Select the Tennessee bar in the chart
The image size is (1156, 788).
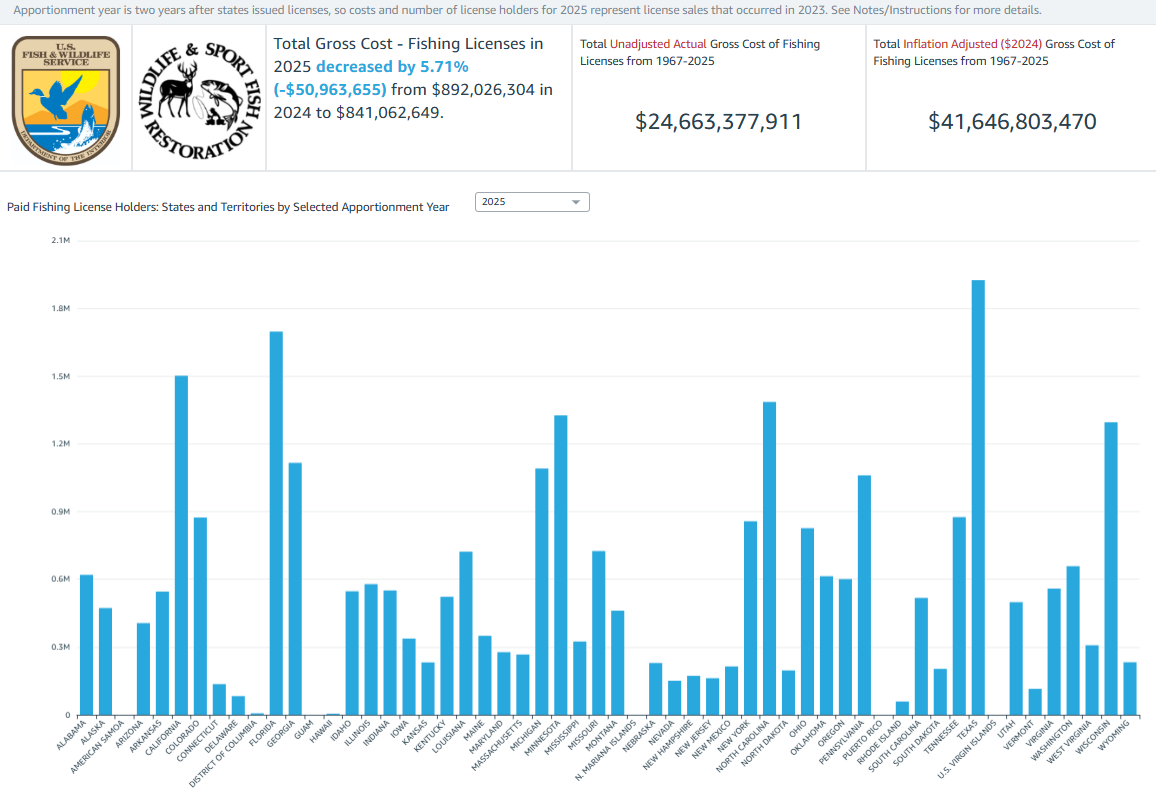pyautogui.click(x=959, y=616)
